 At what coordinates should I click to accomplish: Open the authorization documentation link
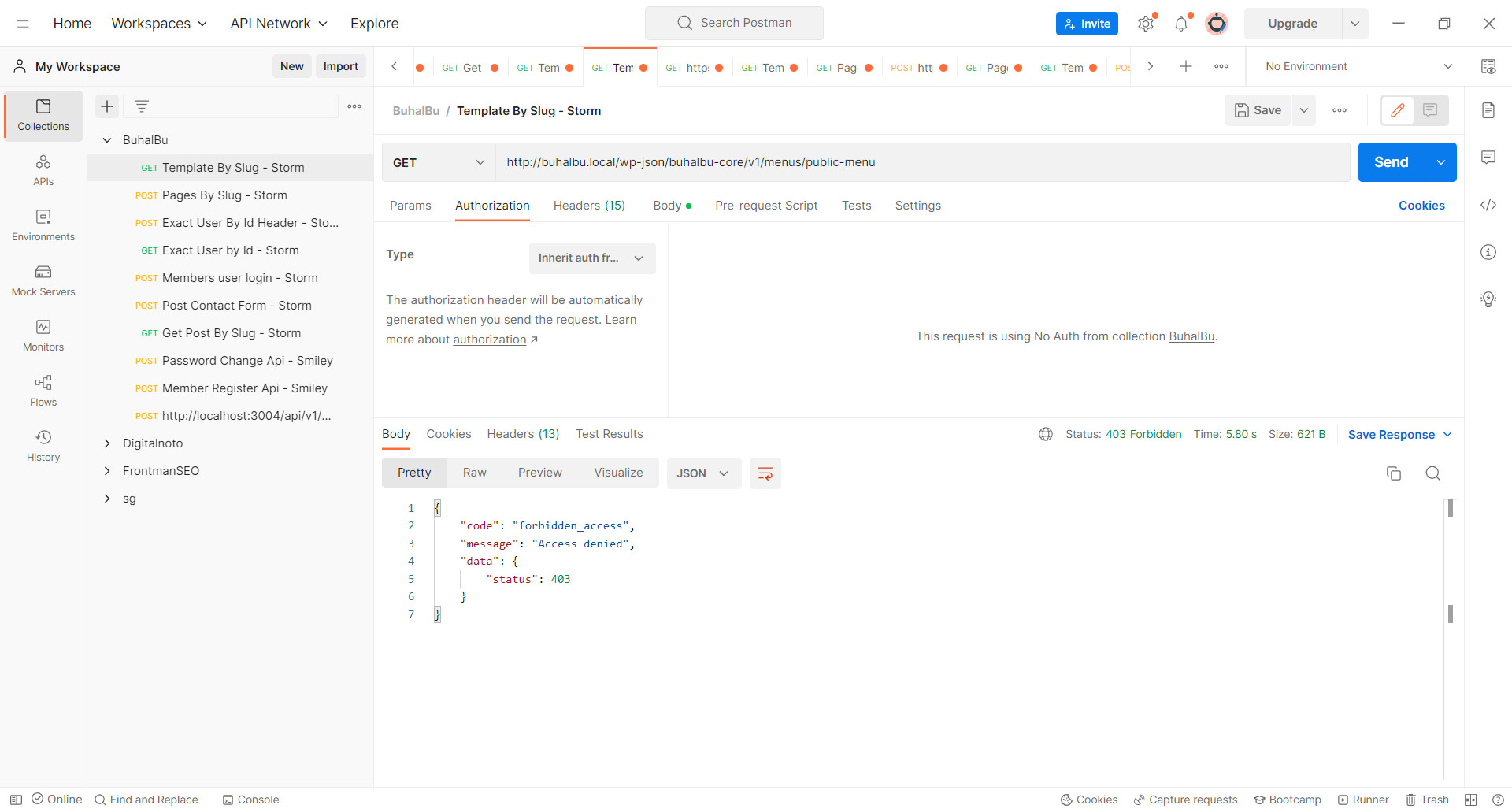490,340
